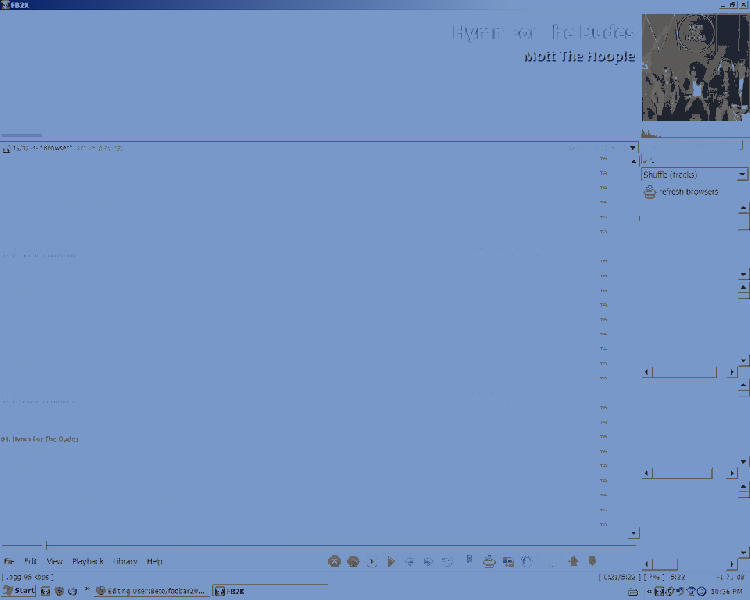This screenshot has width=750, height=600.
Task: Click the Mott The Hoople album art thumbnail
Action: click(695, 66)
